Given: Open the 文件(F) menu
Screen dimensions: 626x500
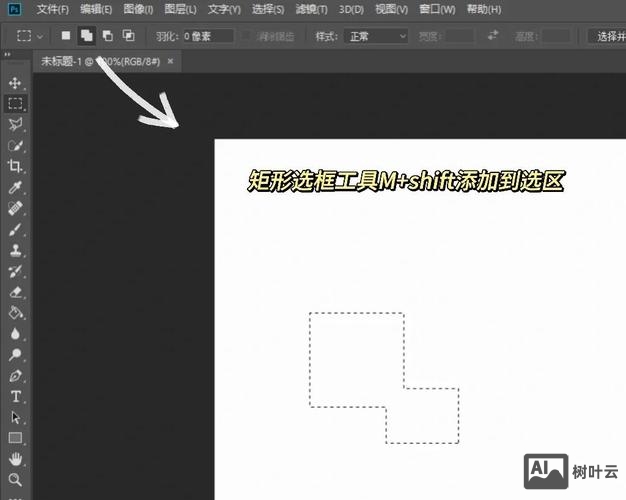Looking at the screenshot, I should [53, 9].
